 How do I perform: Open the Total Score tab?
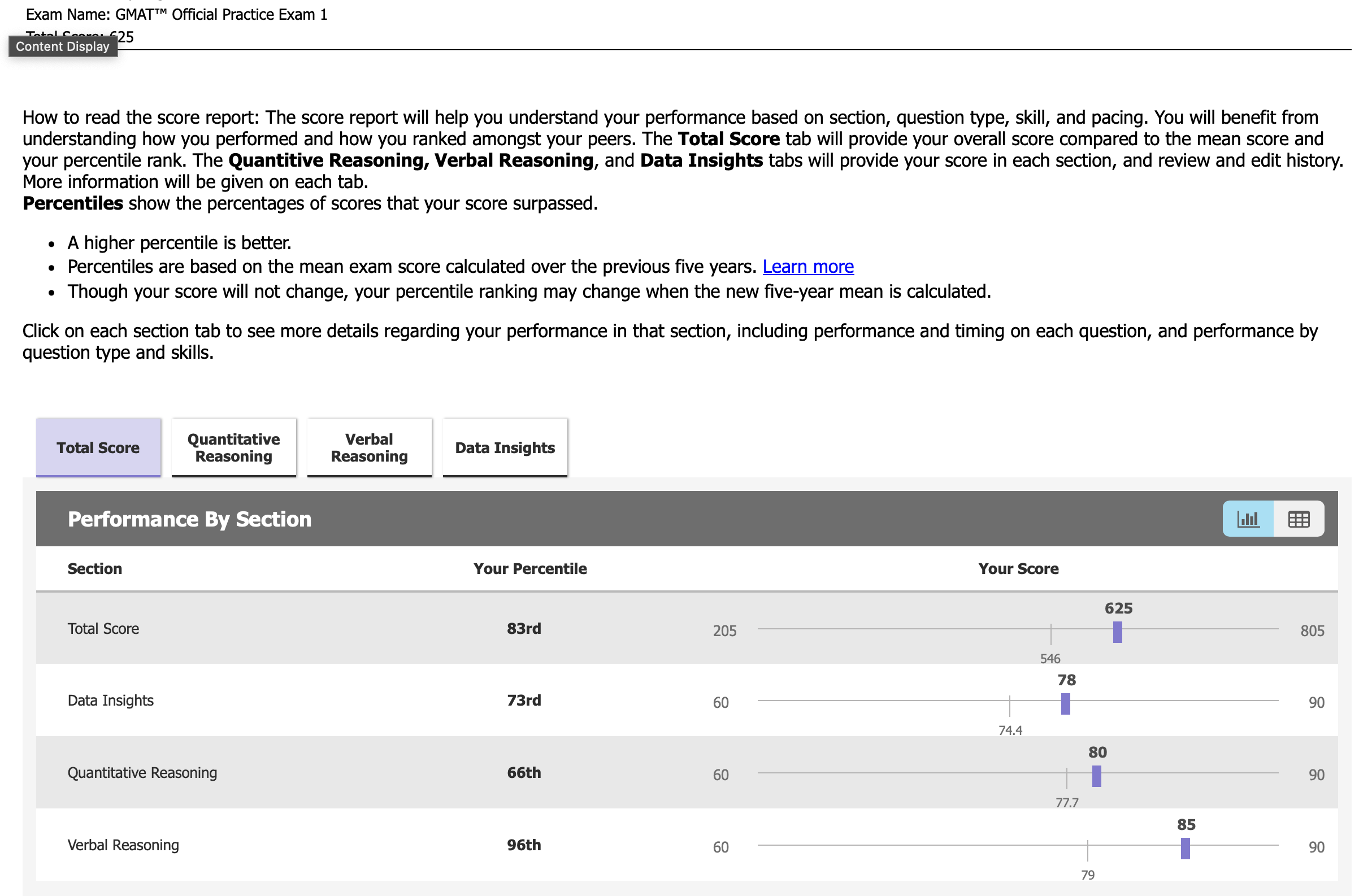tap(98, 447)
